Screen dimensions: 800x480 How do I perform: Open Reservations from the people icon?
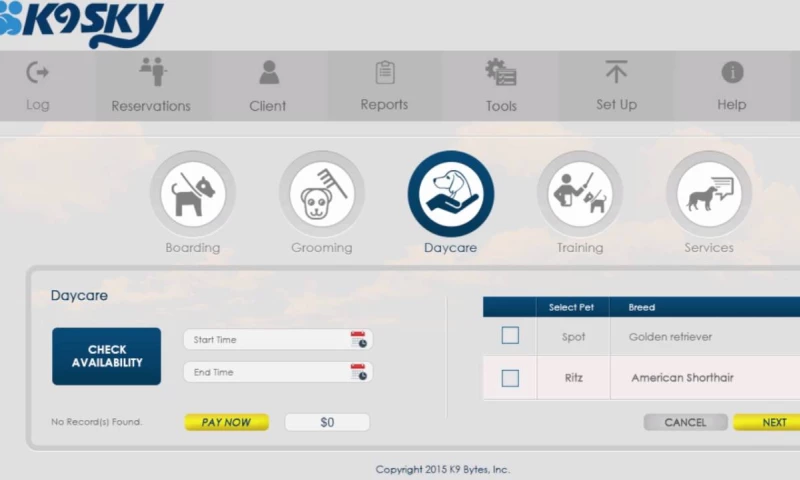click(153, 71)
